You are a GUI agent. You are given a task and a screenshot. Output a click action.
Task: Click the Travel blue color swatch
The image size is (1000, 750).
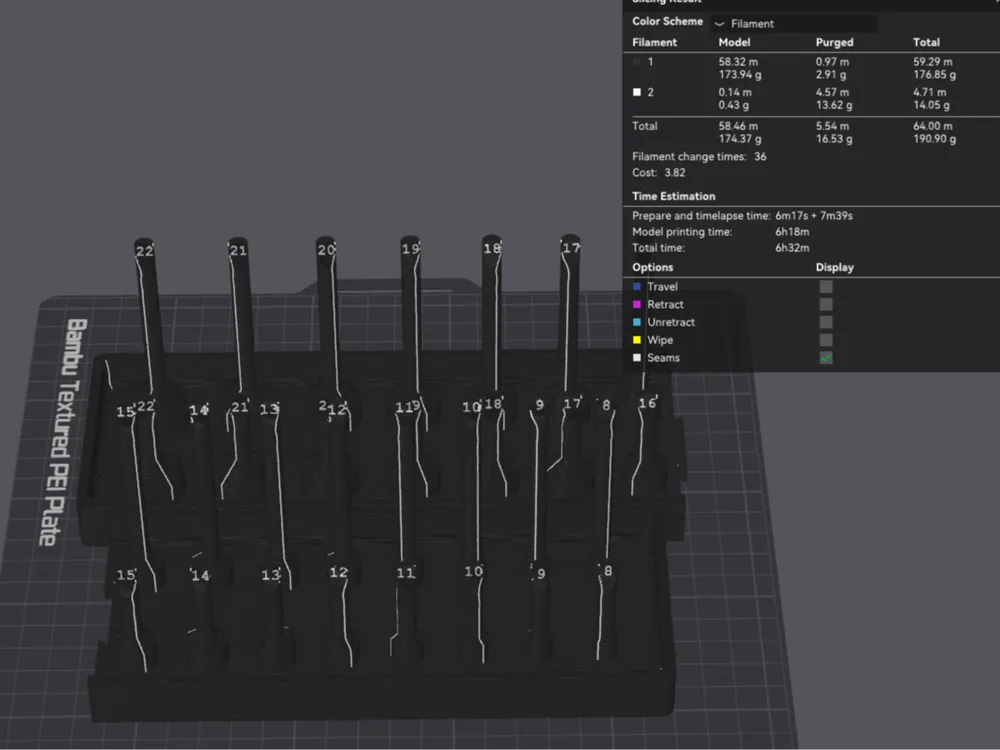(636, 287)
